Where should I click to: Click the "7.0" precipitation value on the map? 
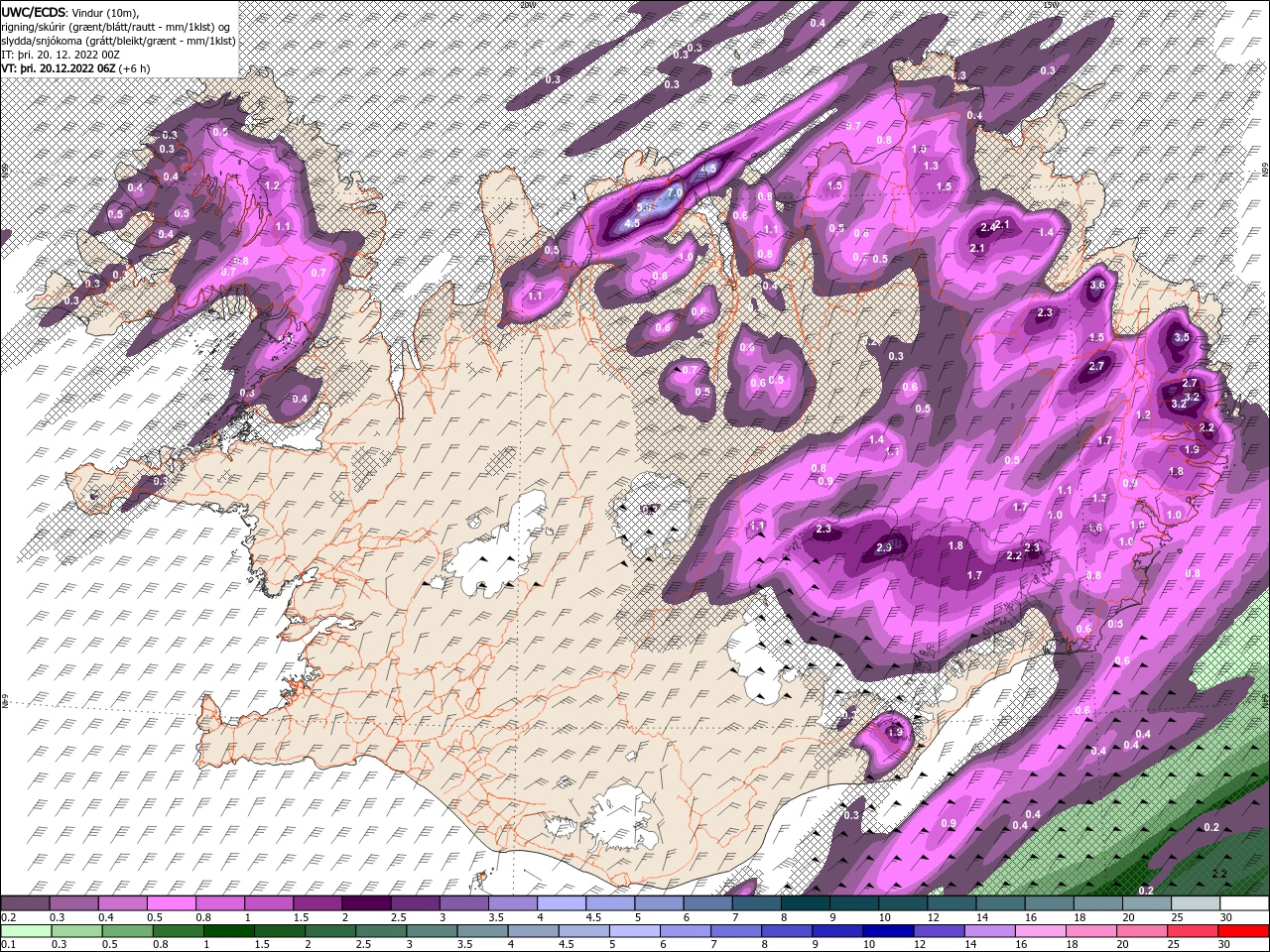click(675, 191)
